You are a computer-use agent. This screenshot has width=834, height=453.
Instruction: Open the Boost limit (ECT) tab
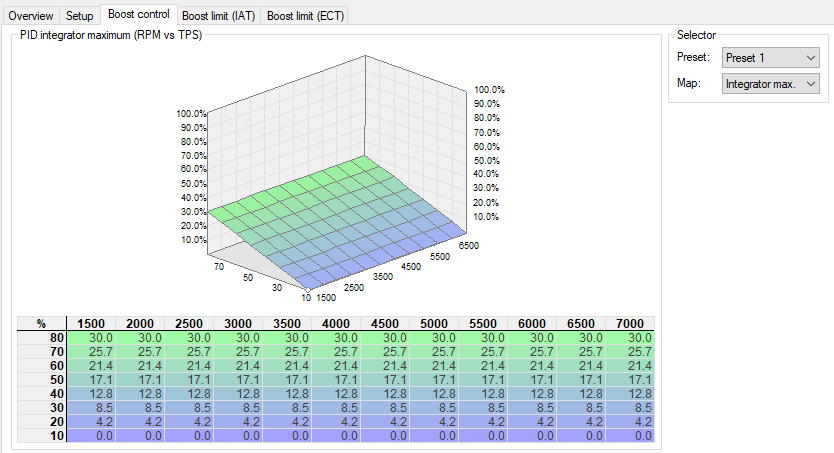coord(305,15)
